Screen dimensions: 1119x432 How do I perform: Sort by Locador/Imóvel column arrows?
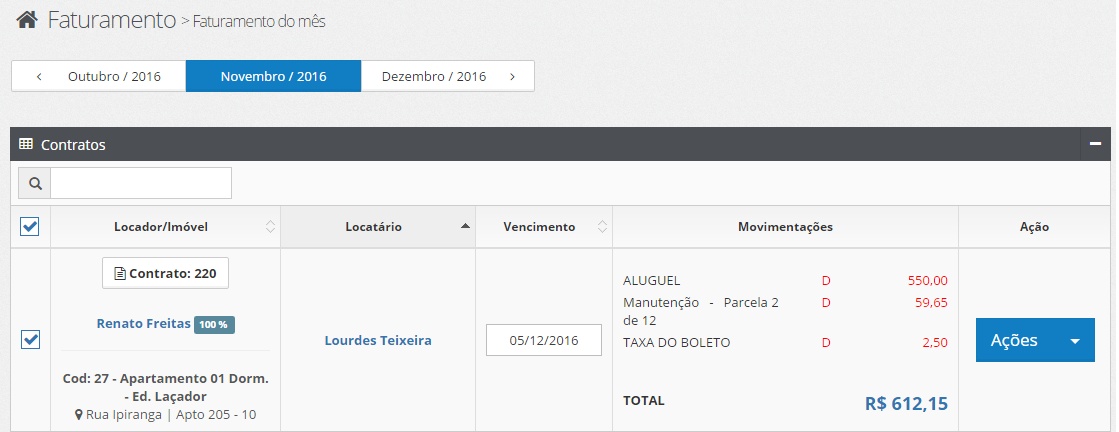270,227
